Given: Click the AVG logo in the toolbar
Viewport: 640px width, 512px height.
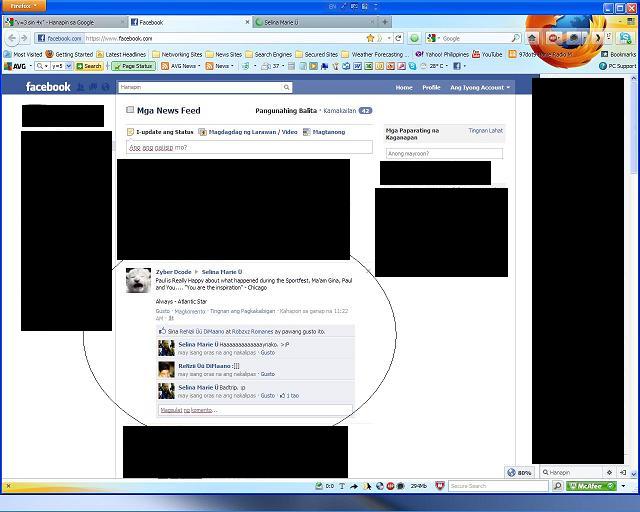Looking at the screenshot, I should click(15, 66).
